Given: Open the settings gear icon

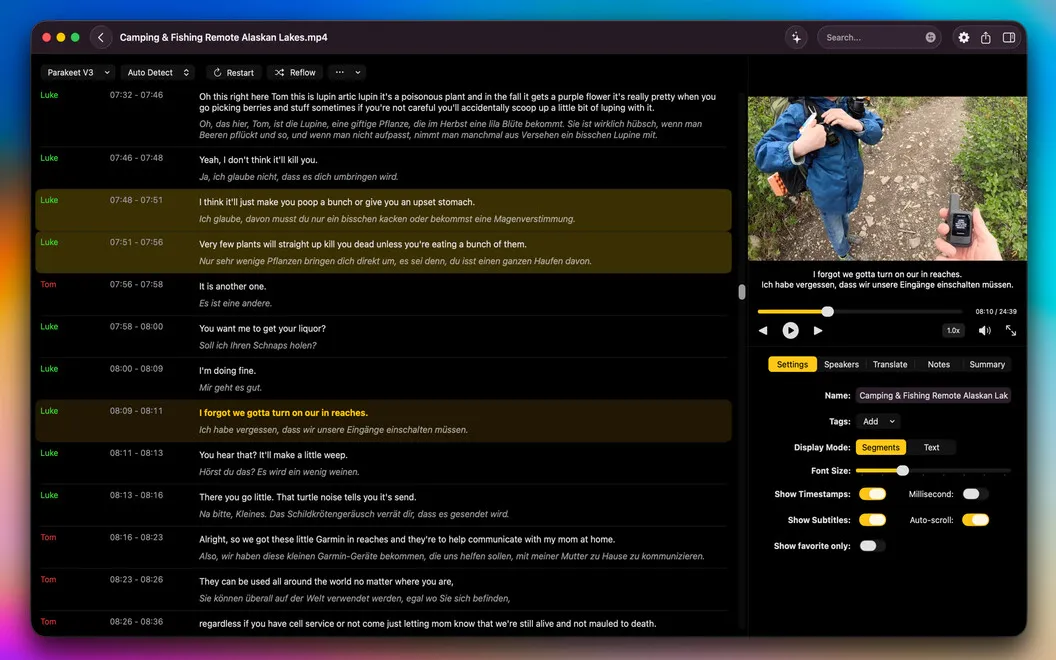Looking at the screenshot, I should click(964, 38).
